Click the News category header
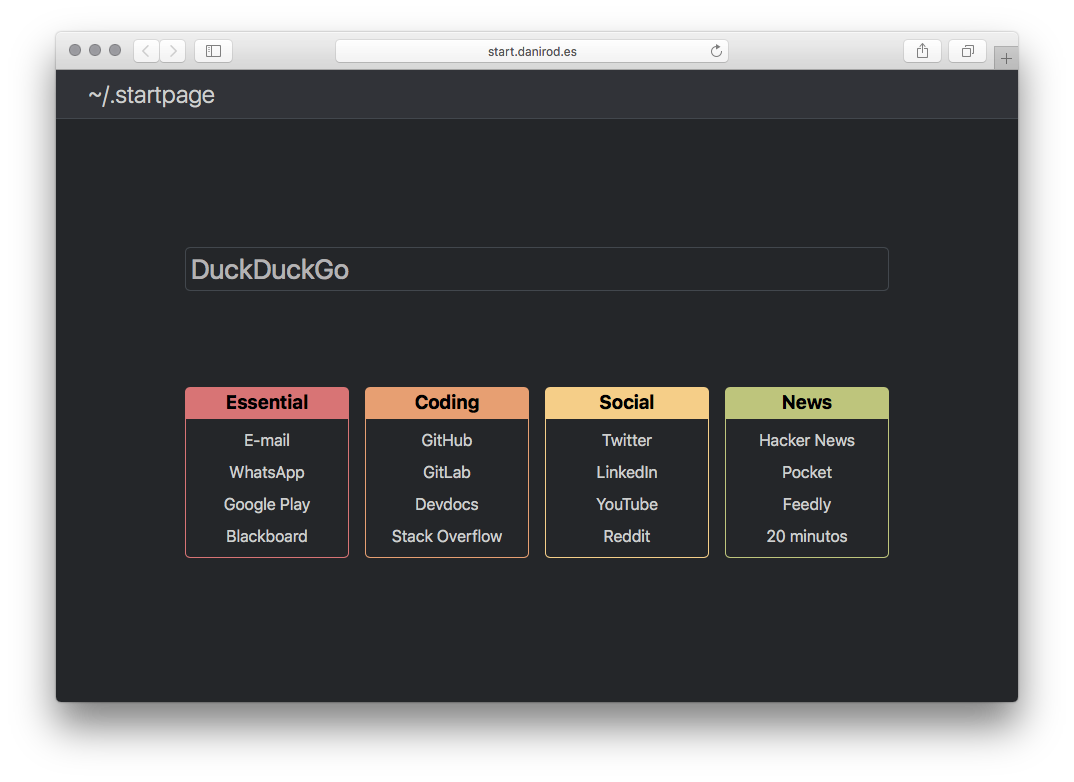The image size is (1074, 782). tap(807, 403)
